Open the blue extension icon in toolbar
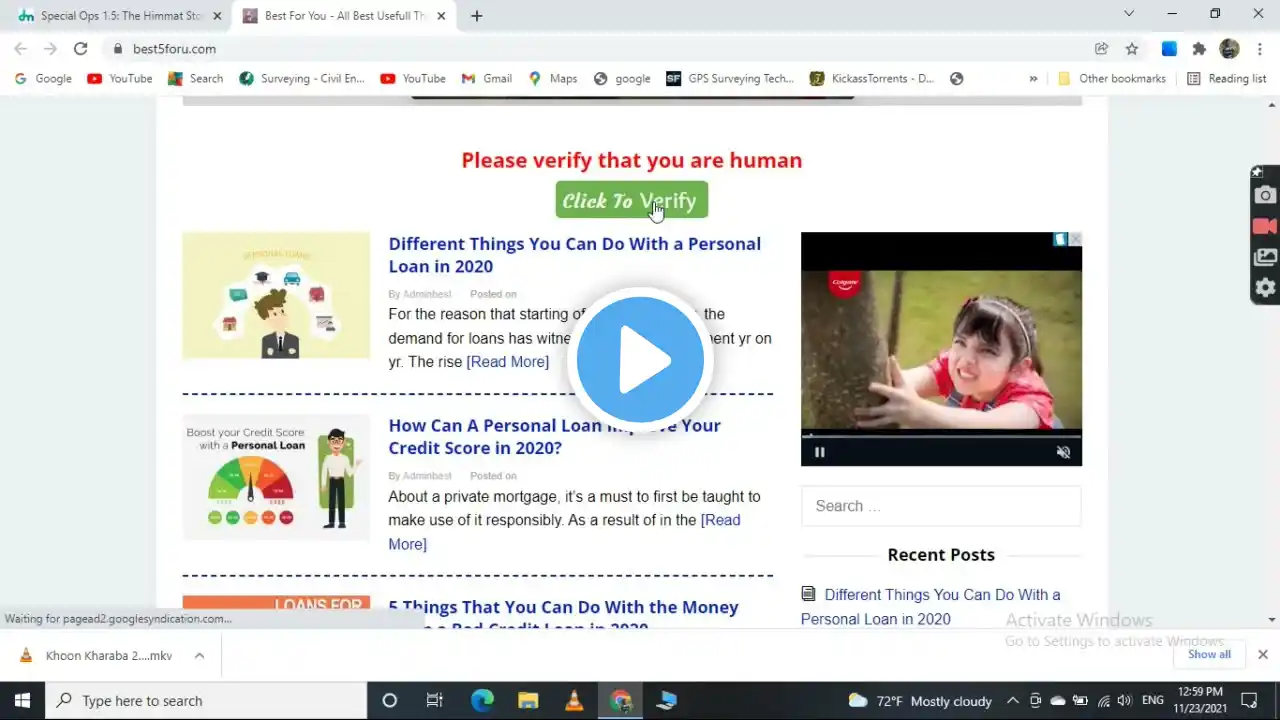Screen dimensions: 1280x720 click(1168, 49)
